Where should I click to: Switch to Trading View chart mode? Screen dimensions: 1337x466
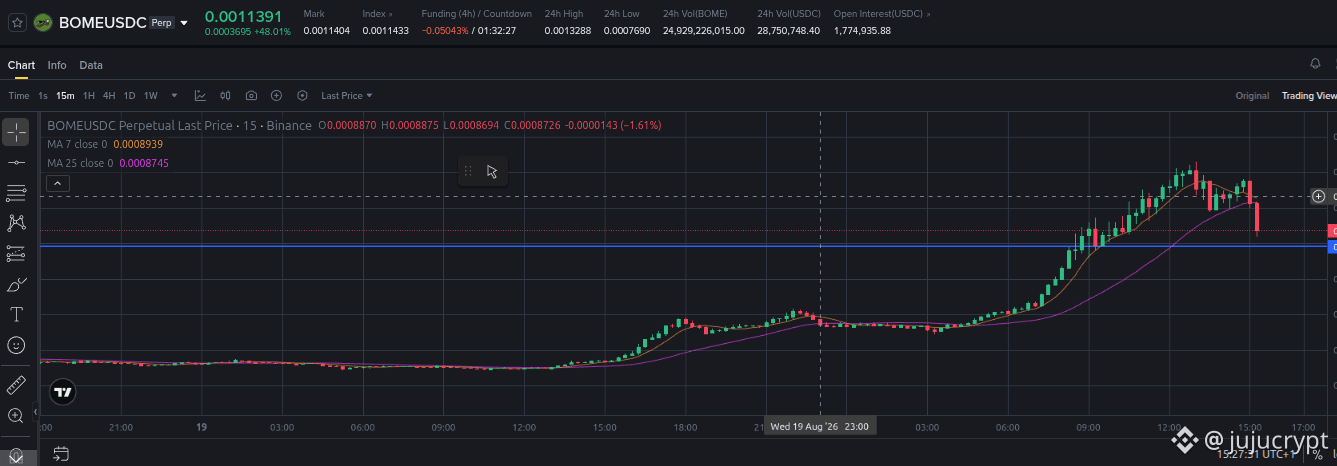click(1309, 96)
